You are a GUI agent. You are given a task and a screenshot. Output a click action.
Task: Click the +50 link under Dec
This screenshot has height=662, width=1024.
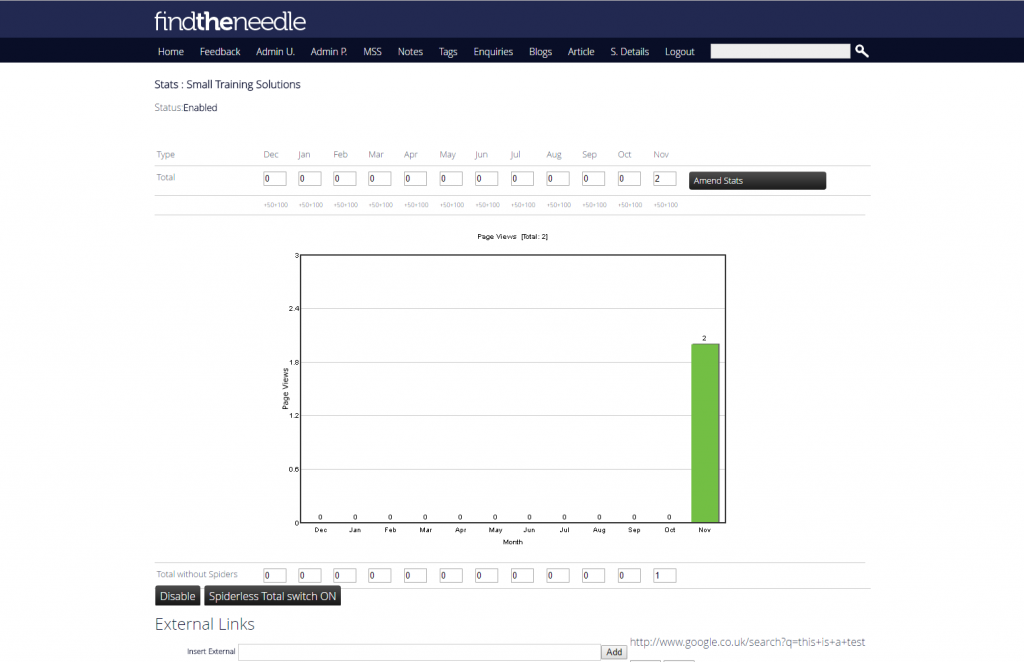pyautogui.click(x=268, y=205)
